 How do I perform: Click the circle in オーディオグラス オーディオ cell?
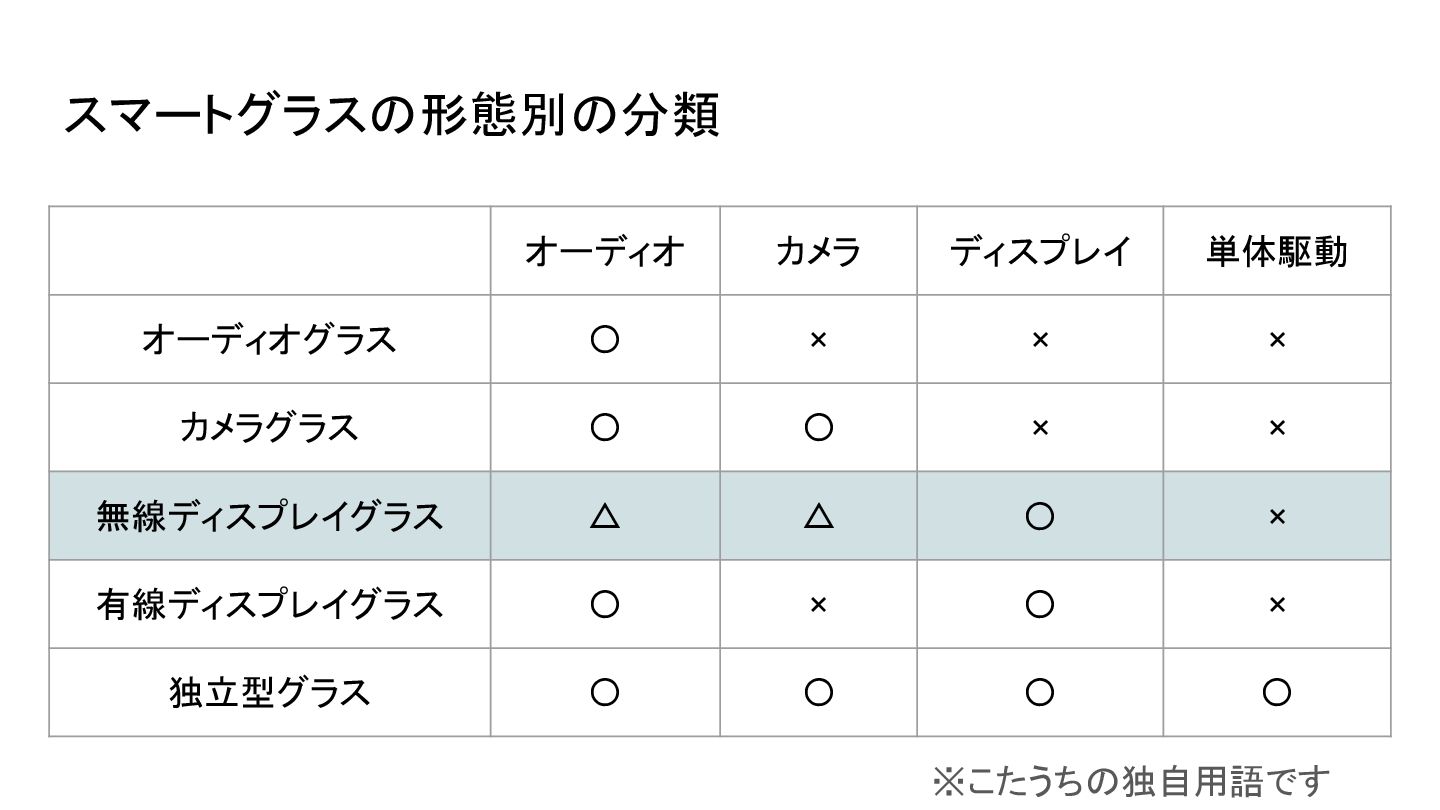pos(605,340)
